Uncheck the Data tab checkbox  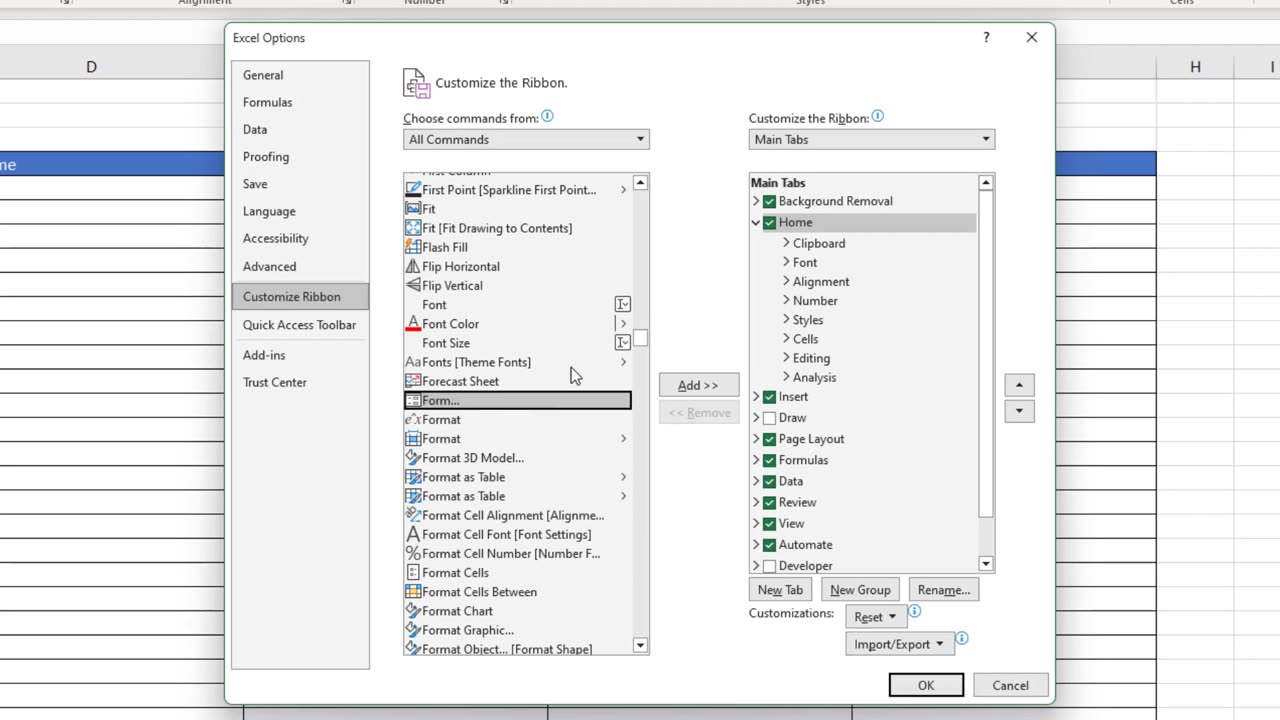(769, 481)
